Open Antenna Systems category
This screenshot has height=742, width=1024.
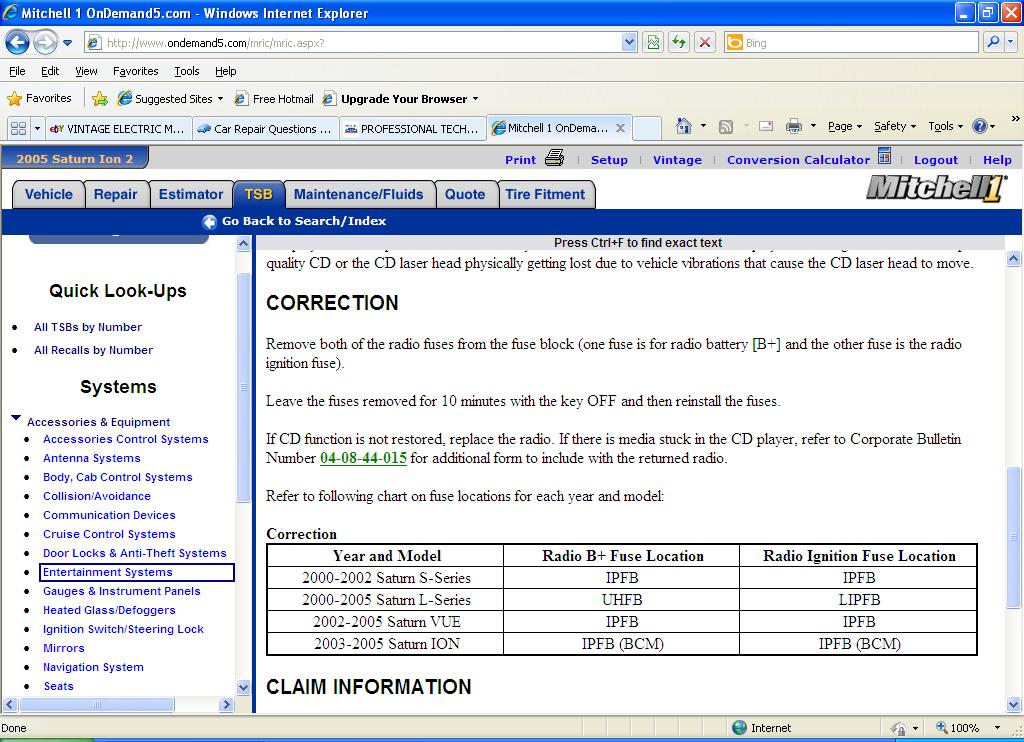click(92, 459)
